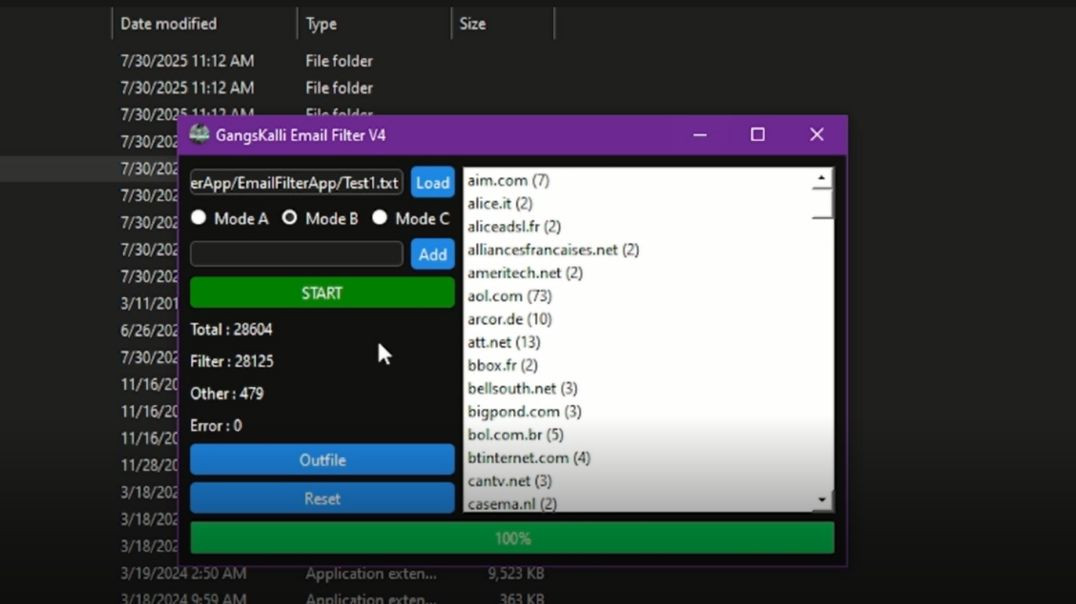1076x604 pixels.
Task: Select bellsouth.net (3) entry
Action: (x=522, y=388)
